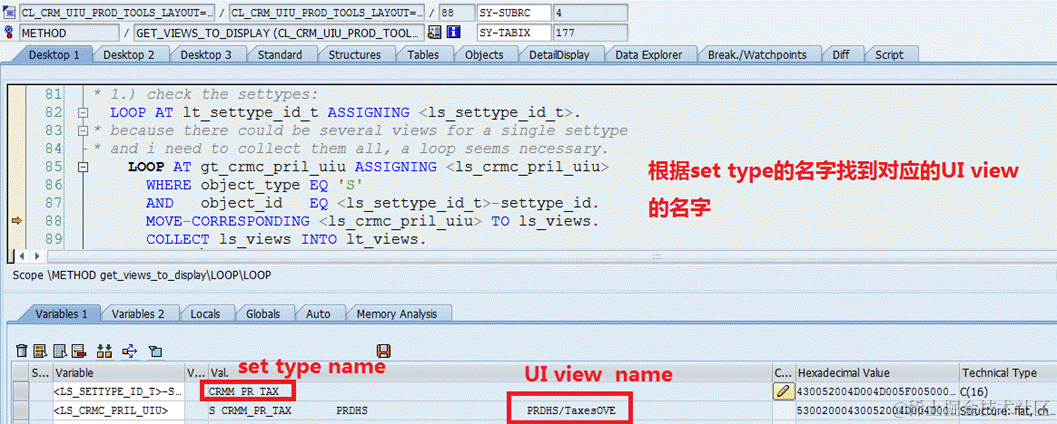Click the pencil change-value icon for LS_SETTYPE_ID_T row

[x=784, y=392]
